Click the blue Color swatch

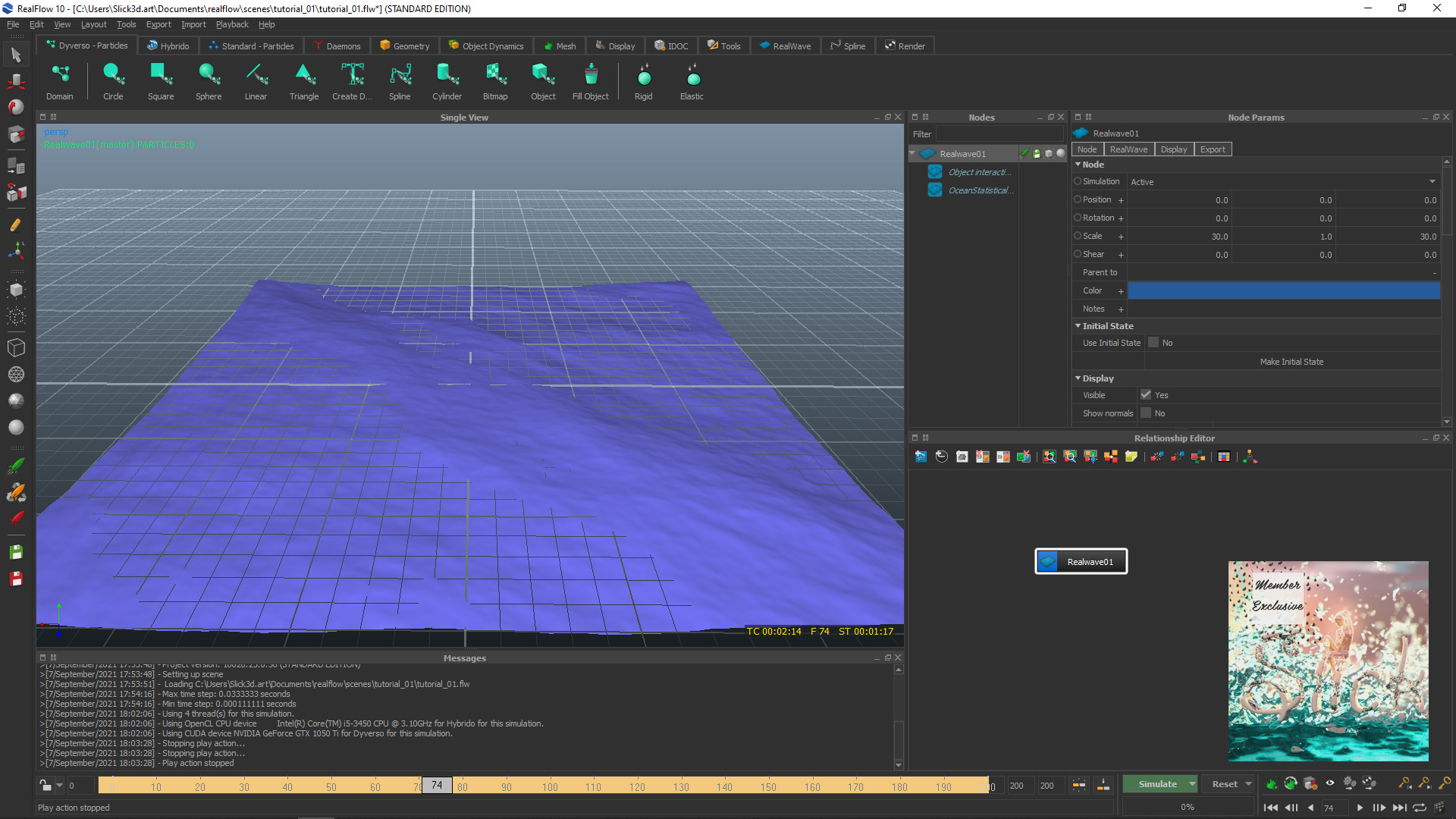coord(1283,290)
